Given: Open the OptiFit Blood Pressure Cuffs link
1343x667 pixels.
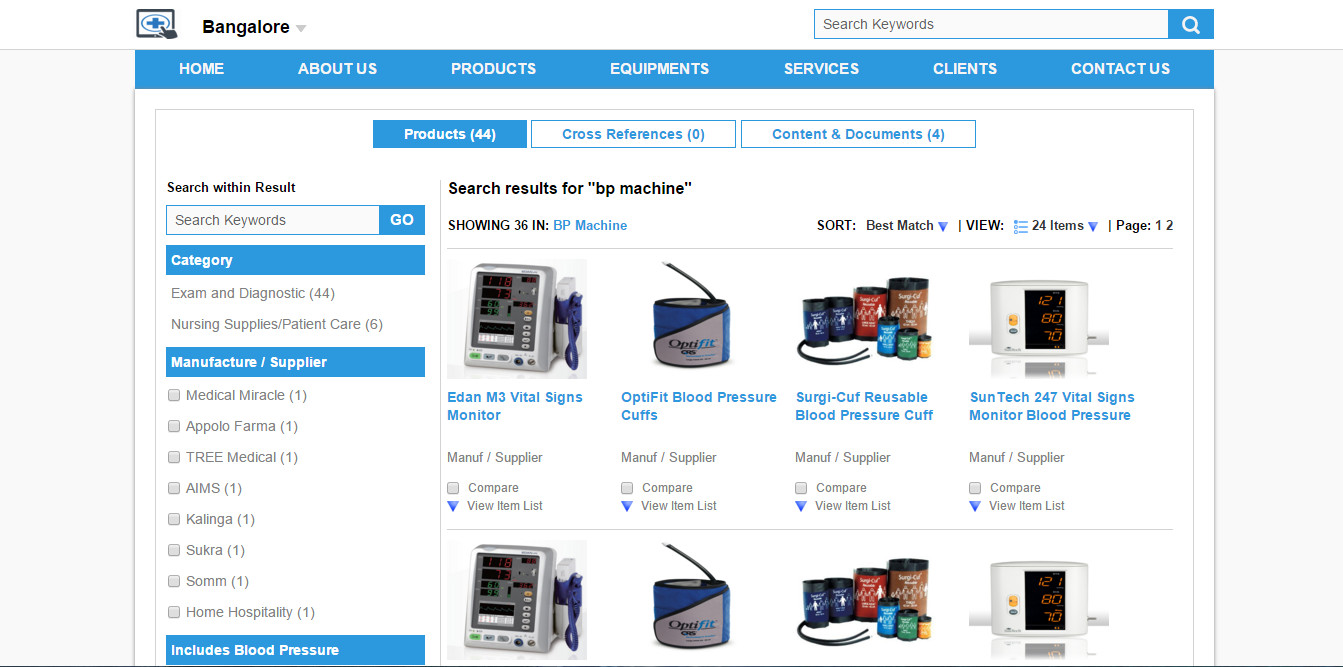Looking at the screenshot, I should (x=698, y=406).
